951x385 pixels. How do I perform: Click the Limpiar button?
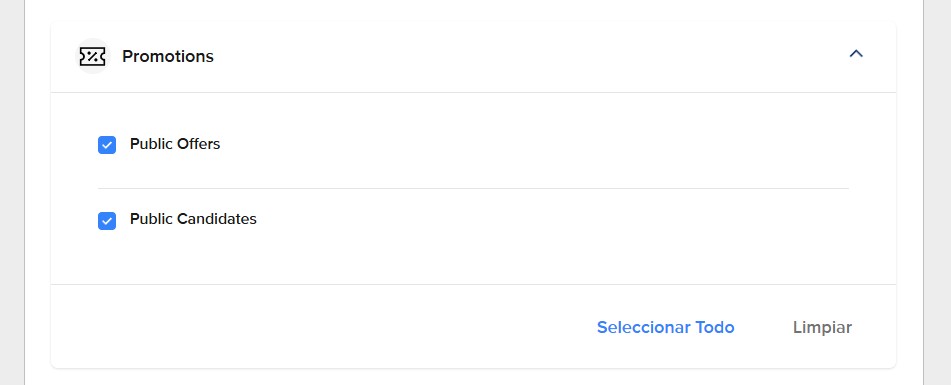coord(822,327)
